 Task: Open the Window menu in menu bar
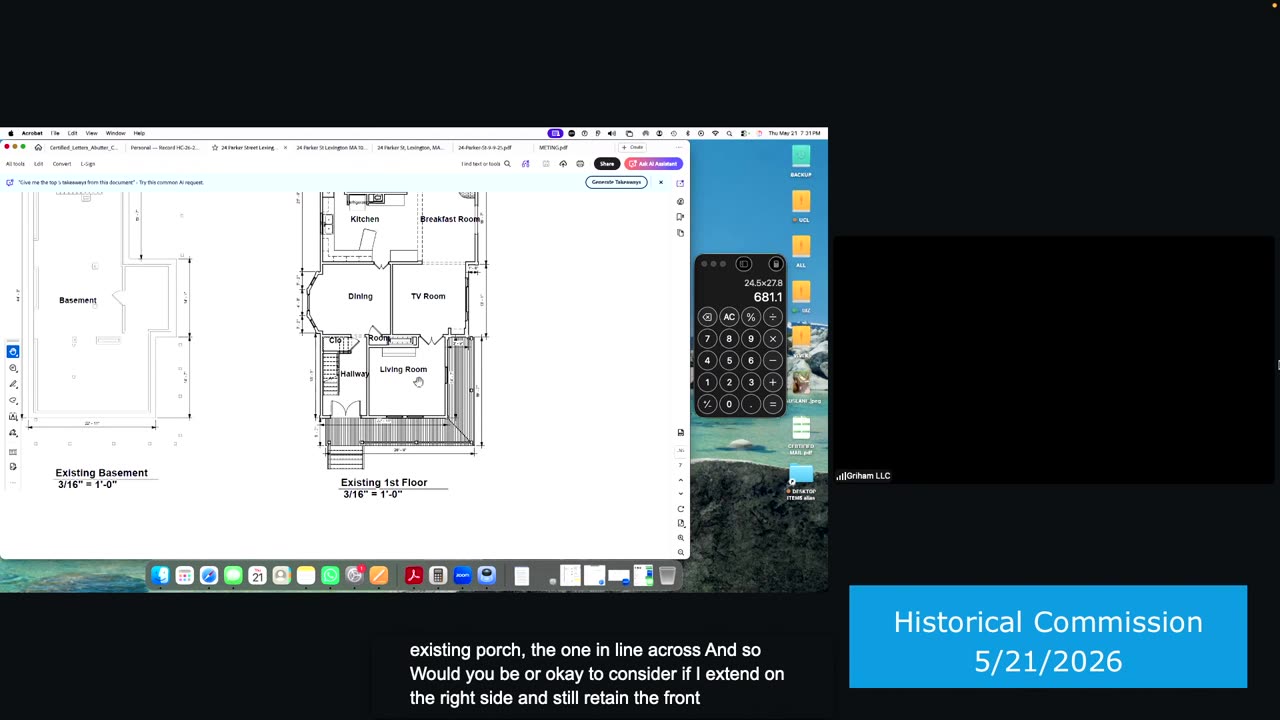point(115,133)
